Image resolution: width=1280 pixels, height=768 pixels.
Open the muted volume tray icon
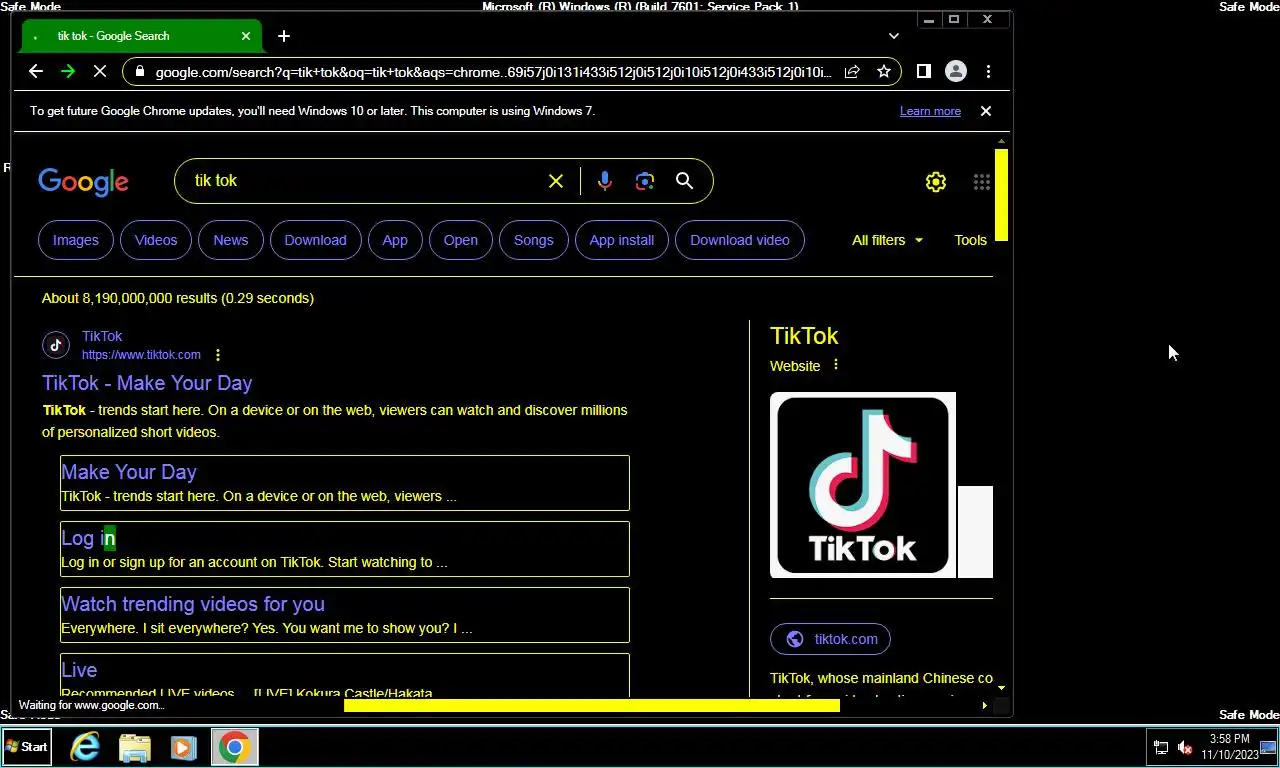point(1185,747)
